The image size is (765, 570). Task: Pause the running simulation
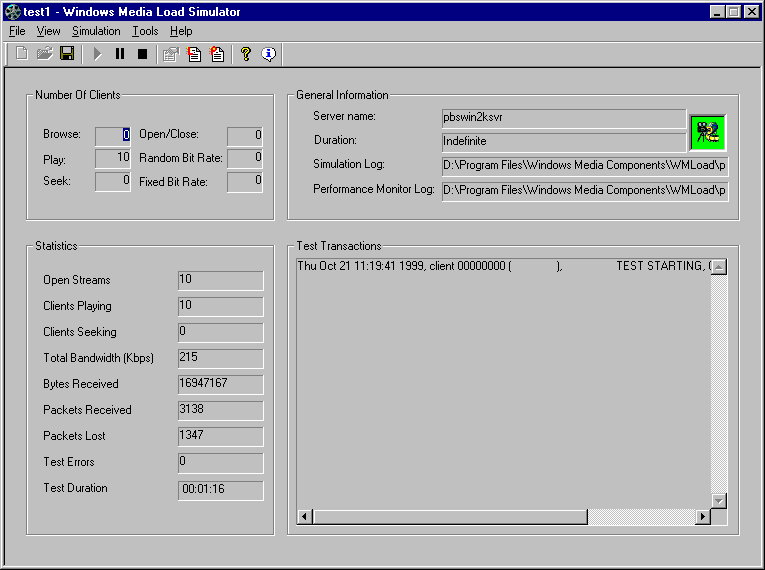coord(120,54)
